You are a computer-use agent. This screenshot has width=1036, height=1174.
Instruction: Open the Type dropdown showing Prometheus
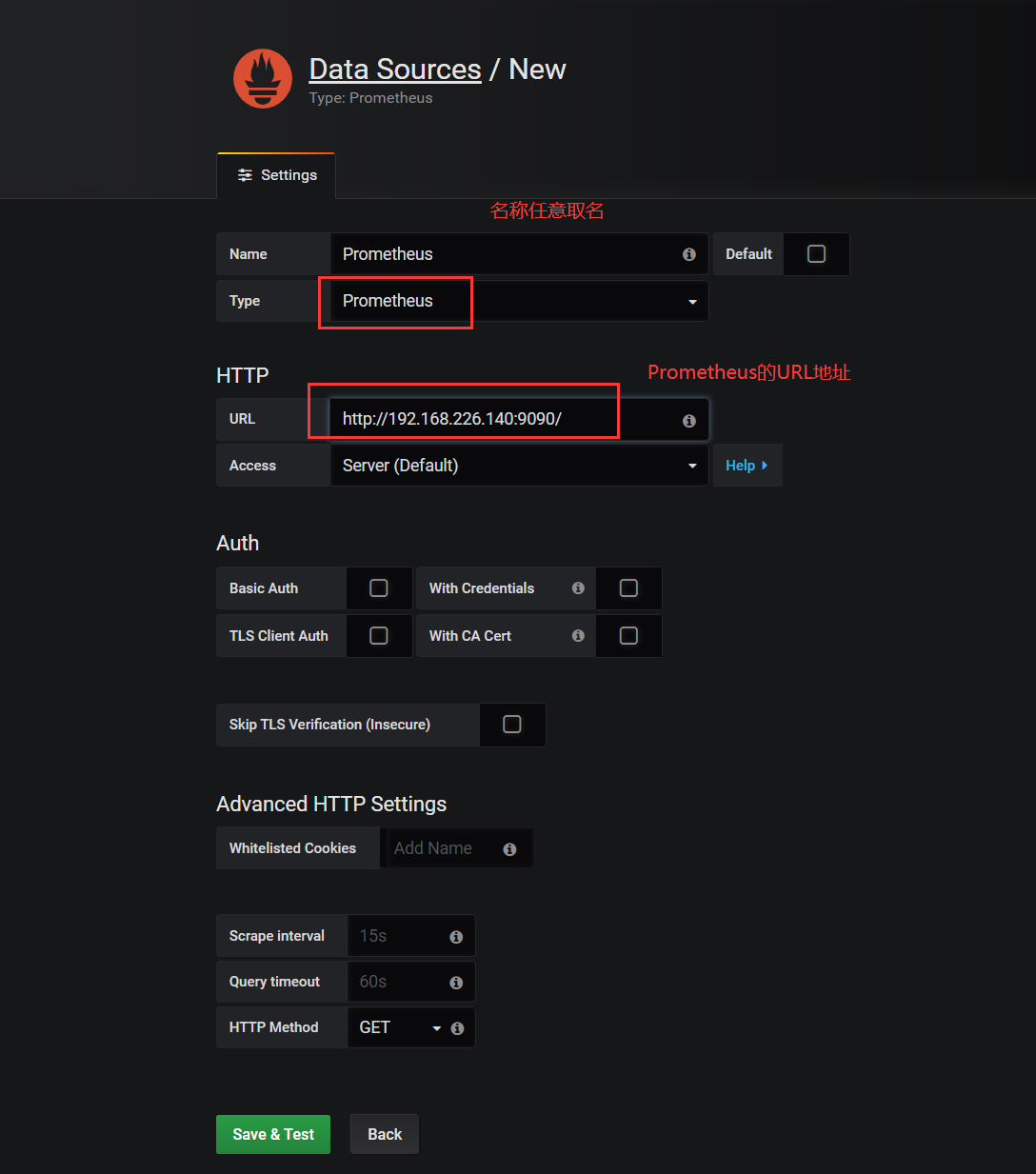(518, 301)
